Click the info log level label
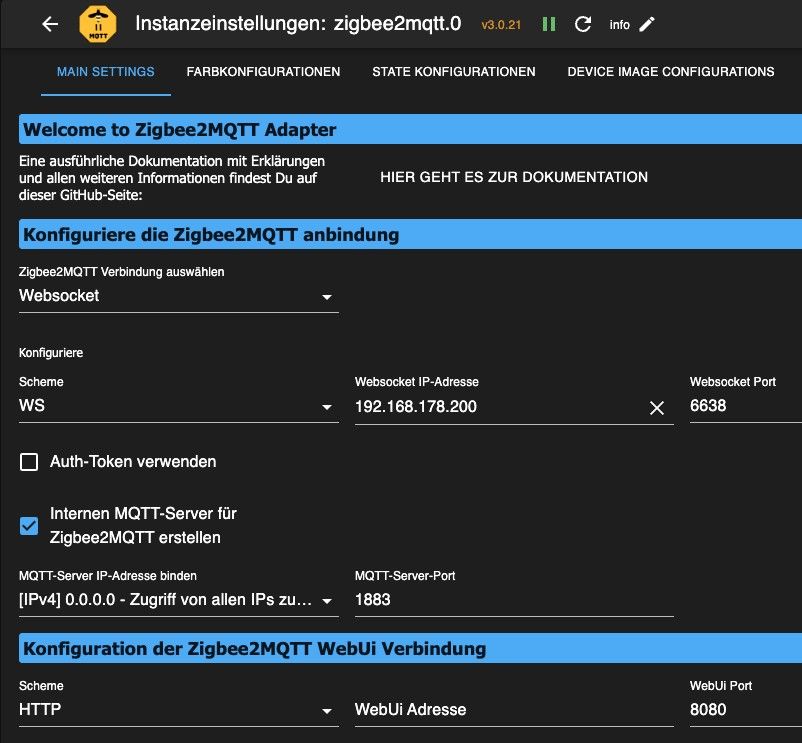This screenshot has width=802, height=743. [619, 25]
